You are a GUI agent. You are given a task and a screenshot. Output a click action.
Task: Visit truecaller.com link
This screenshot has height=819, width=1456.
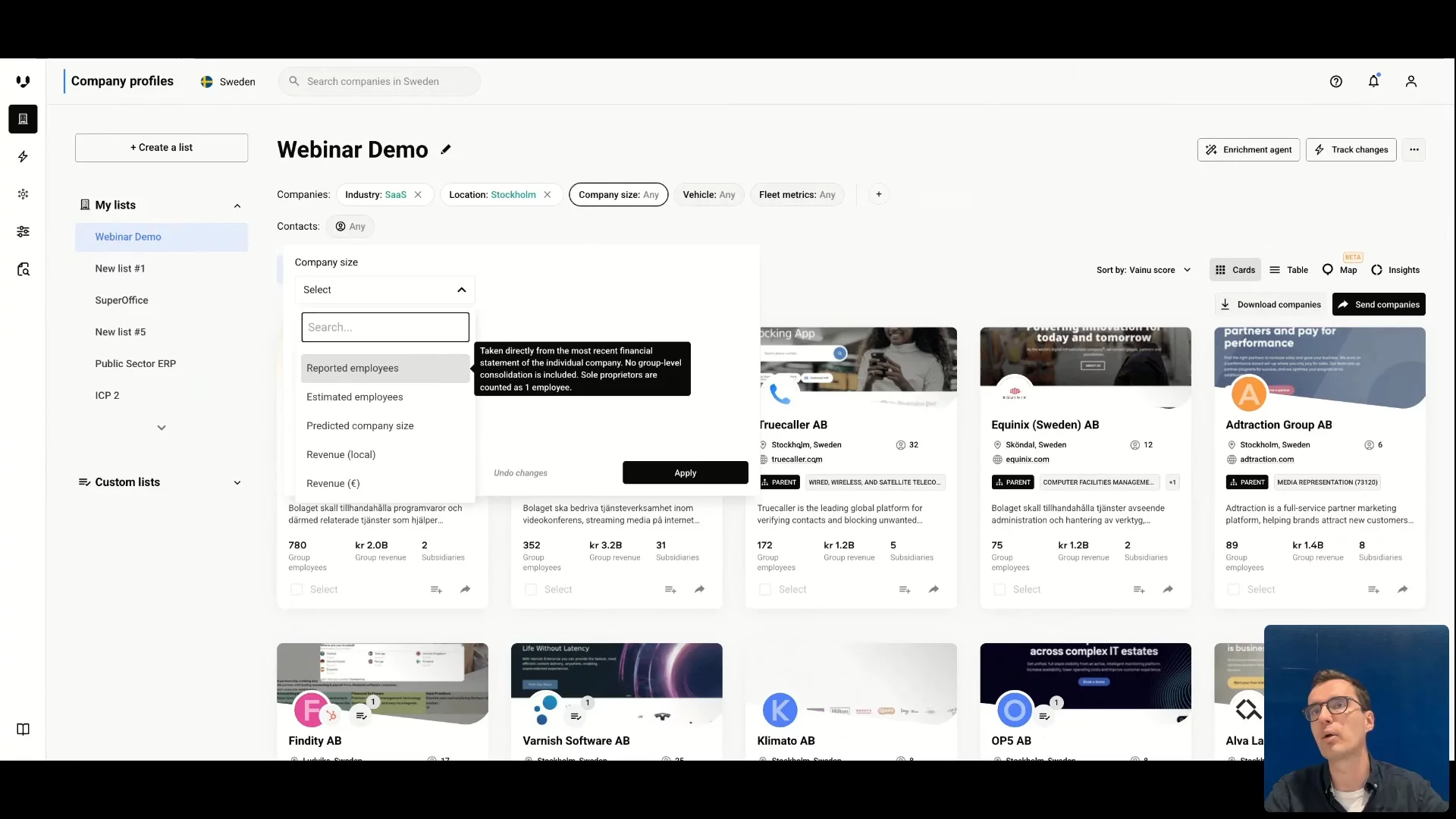pyautogui.click(x=796, y=460)
